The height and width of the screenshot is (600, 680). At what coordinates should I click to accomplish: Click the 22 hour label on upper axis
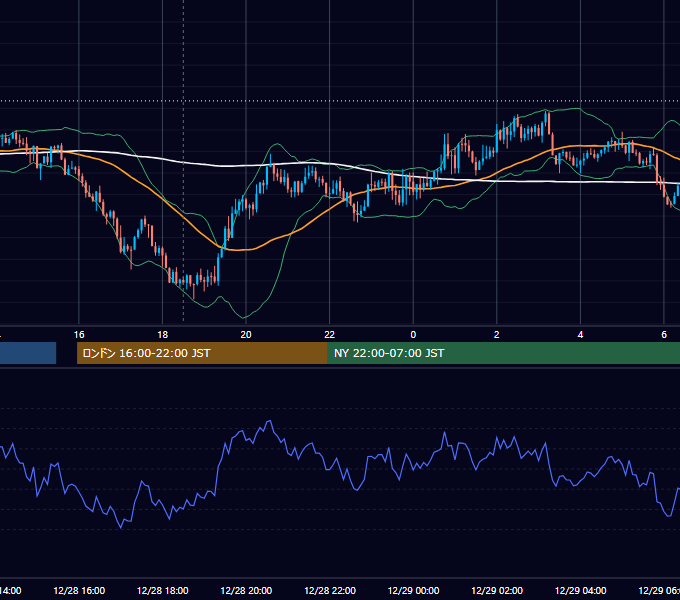click(x=330, y=335)
